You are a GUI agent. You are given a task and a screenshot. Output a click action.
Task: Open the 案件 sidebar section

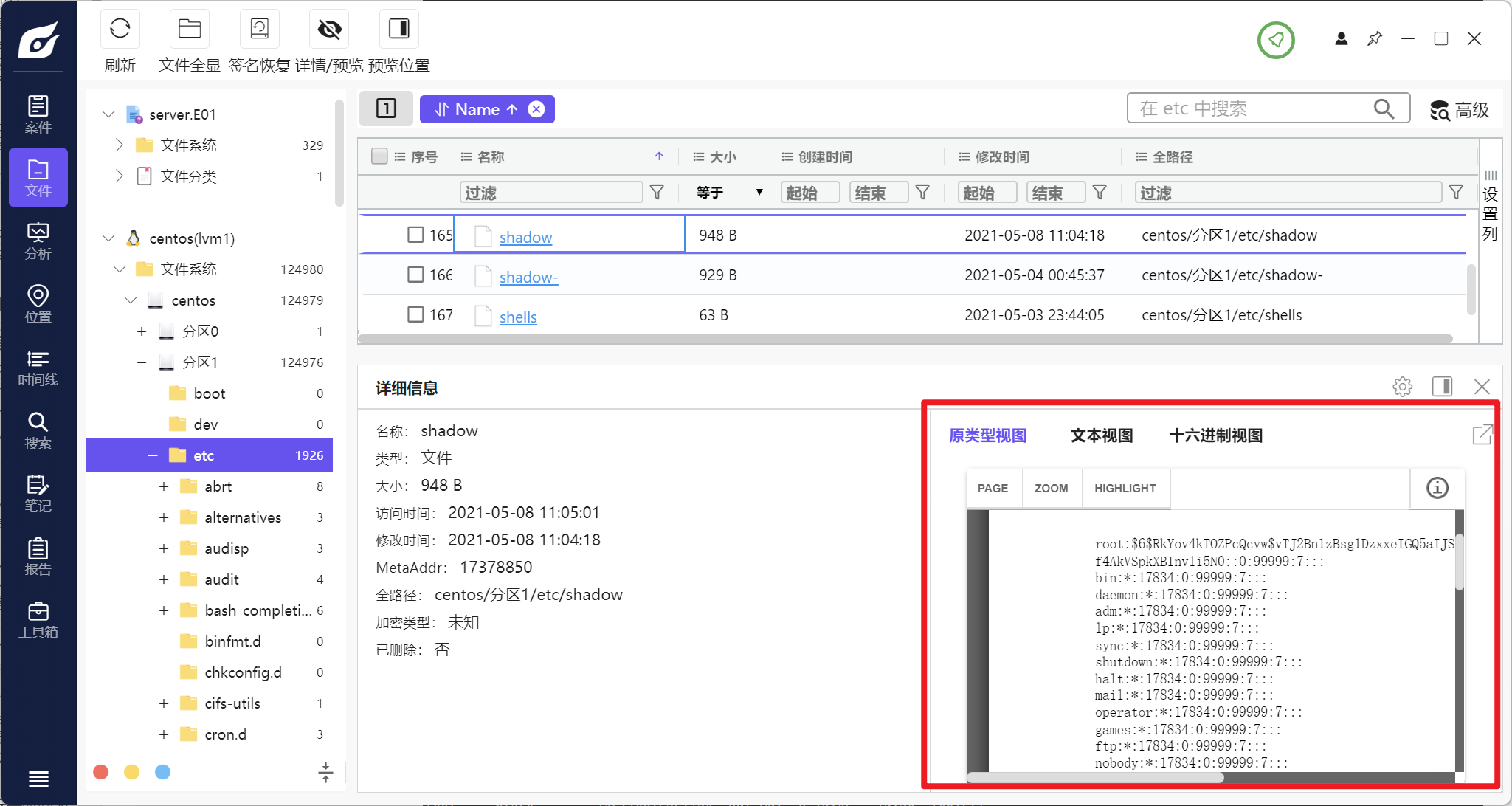coord(38,114)
